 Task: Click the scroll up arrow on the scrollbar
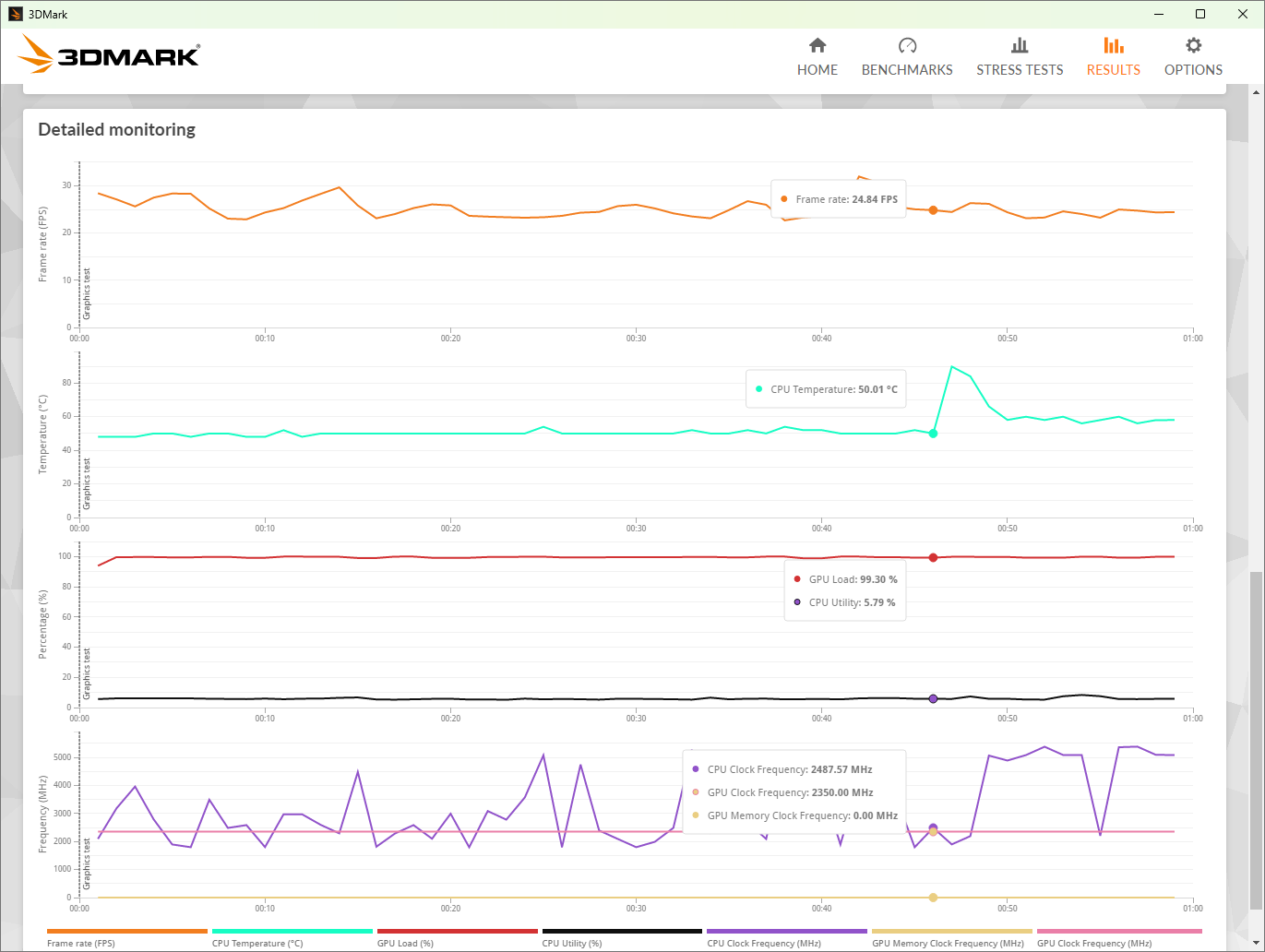click(1256, 91)
